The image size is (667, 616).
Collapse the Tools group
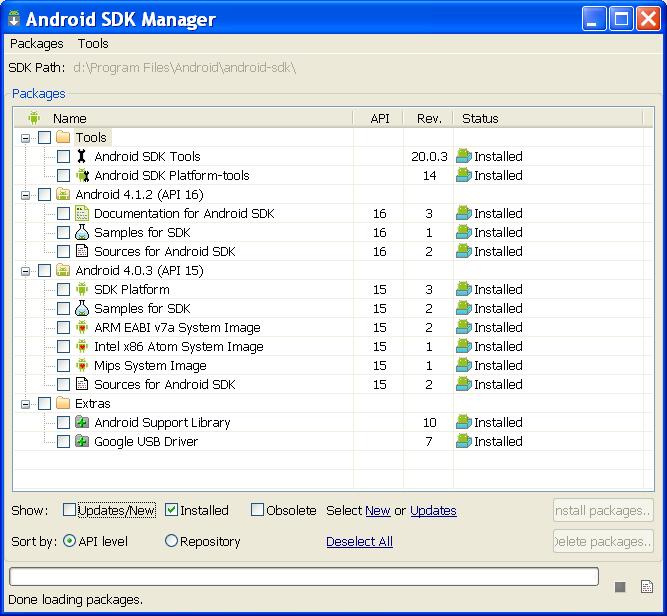point(26,138)
